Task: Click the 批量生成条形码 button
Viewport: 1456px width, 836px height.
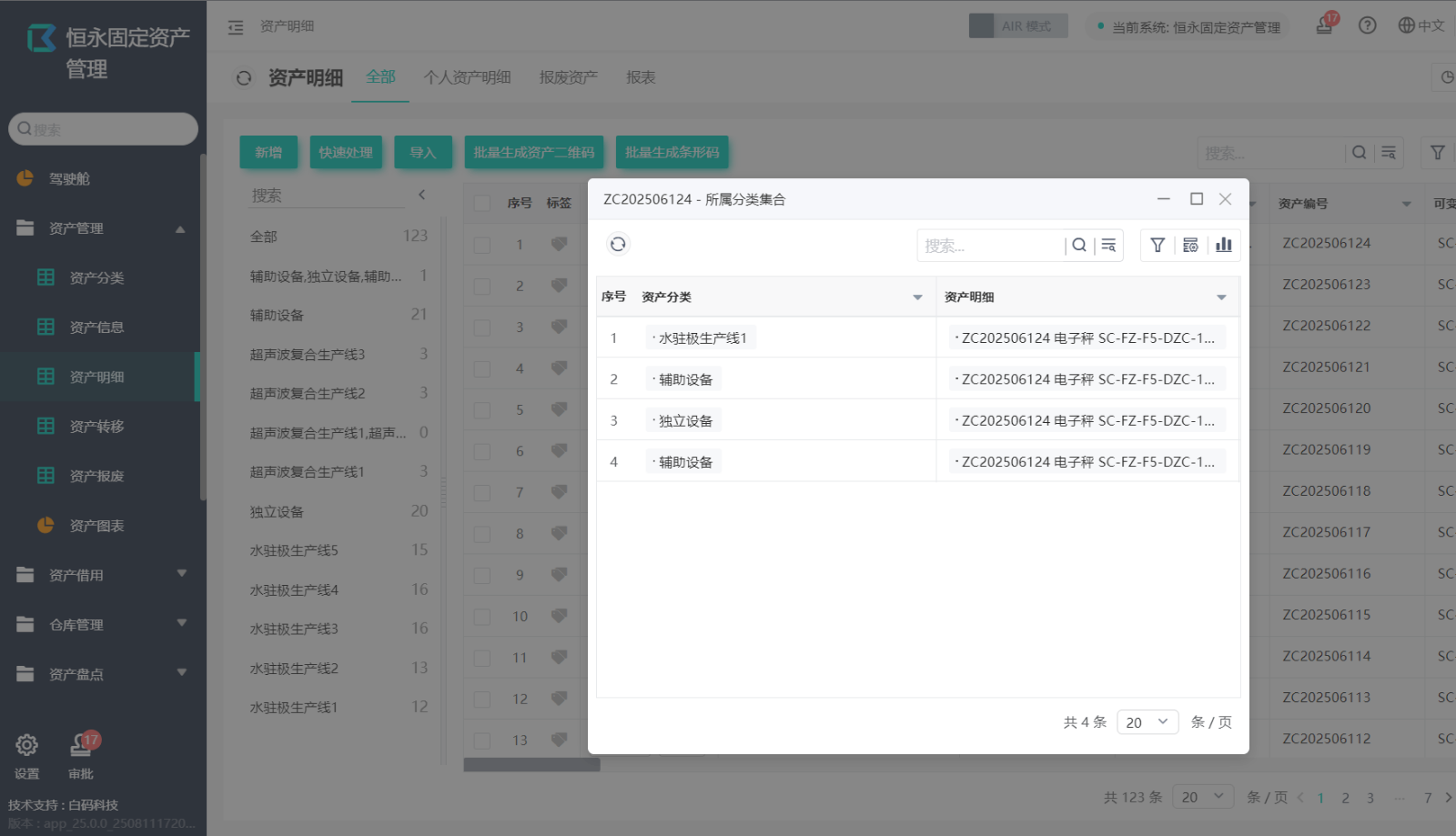Action: (672, 153)
